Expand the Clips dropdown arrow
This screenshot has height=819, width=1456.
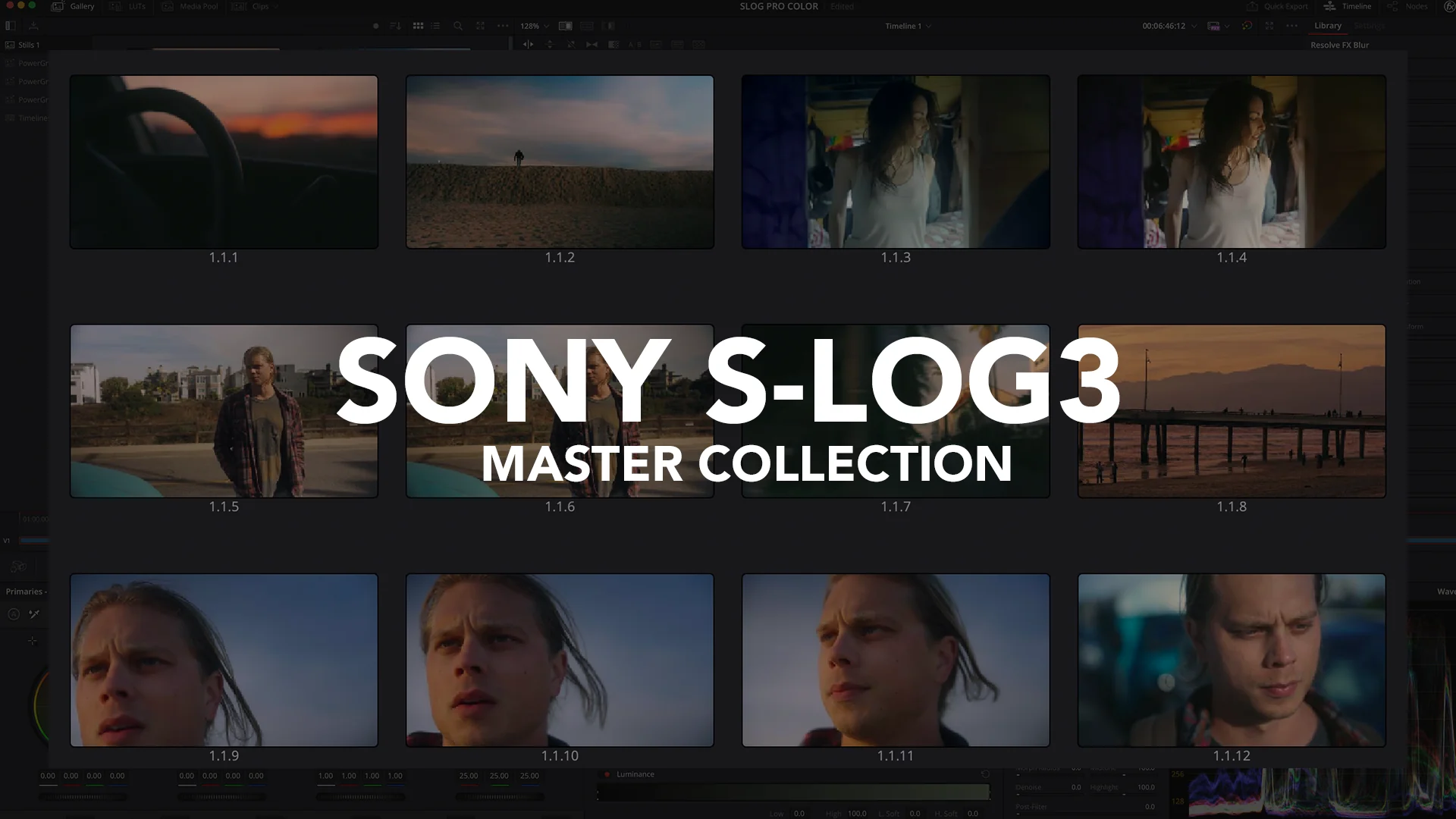277,6
